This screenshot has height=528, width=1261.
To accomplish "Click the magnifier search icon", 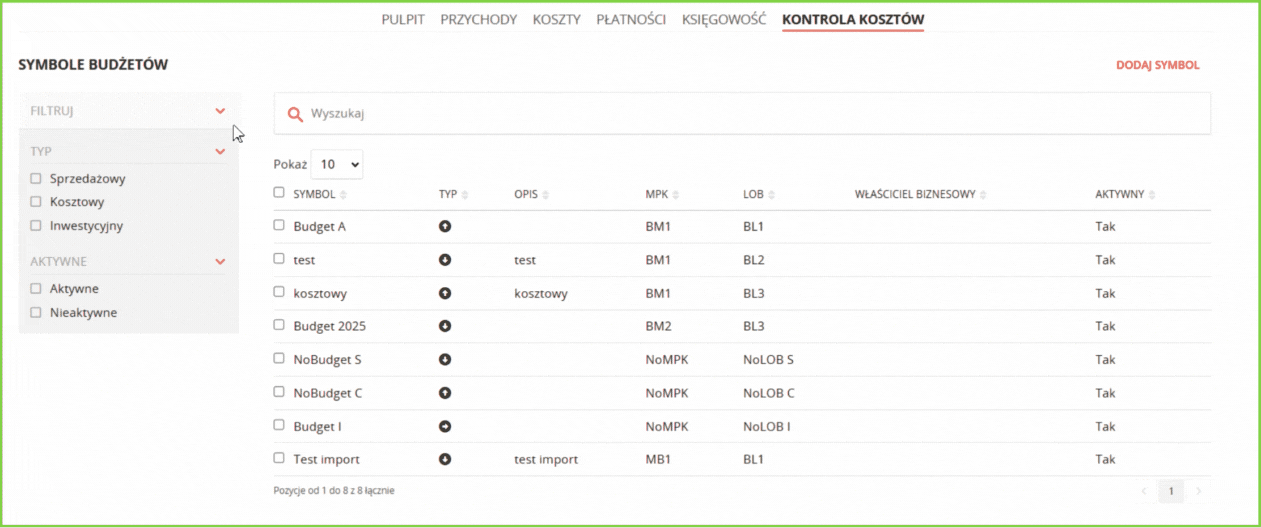I will point(295,114).
